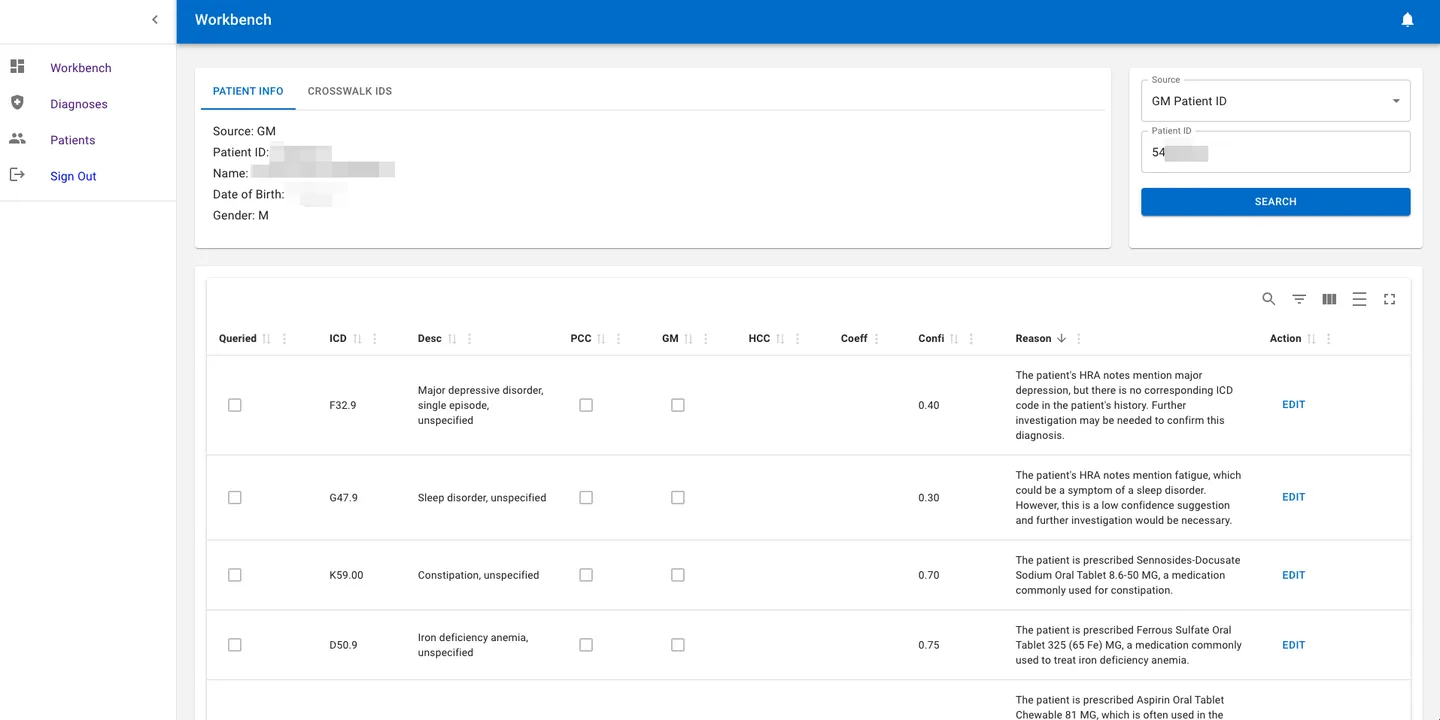Check the PCC checkbox for G47.9 row
1440x720 pixels.
[585, 497]
